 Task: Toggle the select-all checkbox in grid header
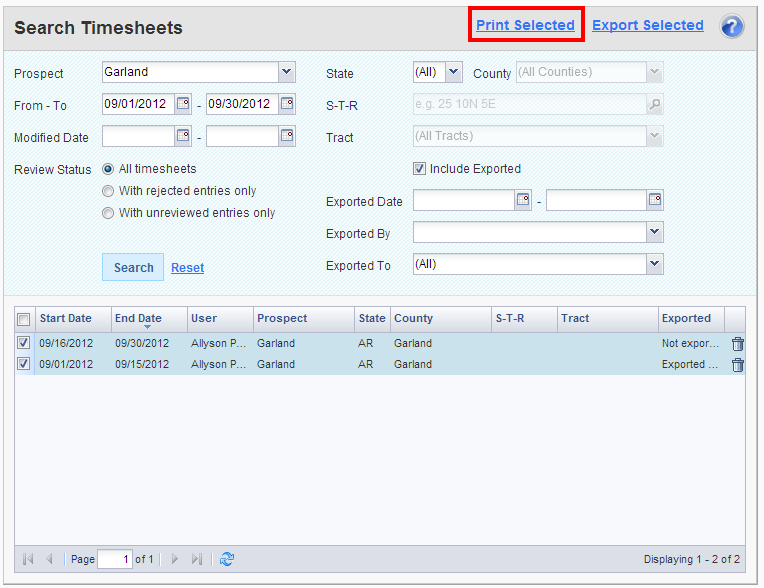(x=24, y=319)
